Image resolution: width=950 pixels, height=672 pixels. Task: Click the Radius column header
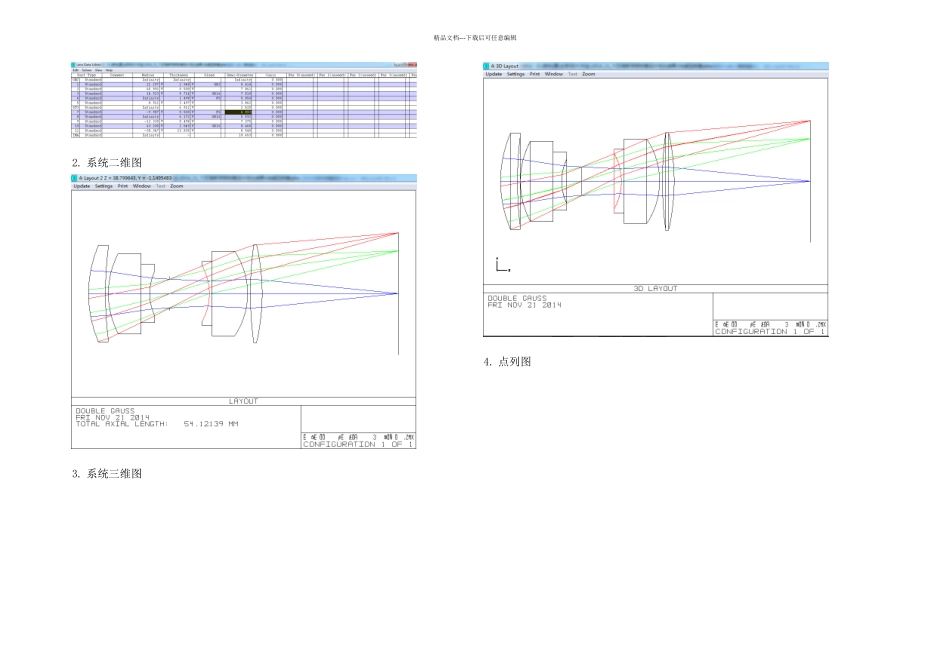(148, 75)
